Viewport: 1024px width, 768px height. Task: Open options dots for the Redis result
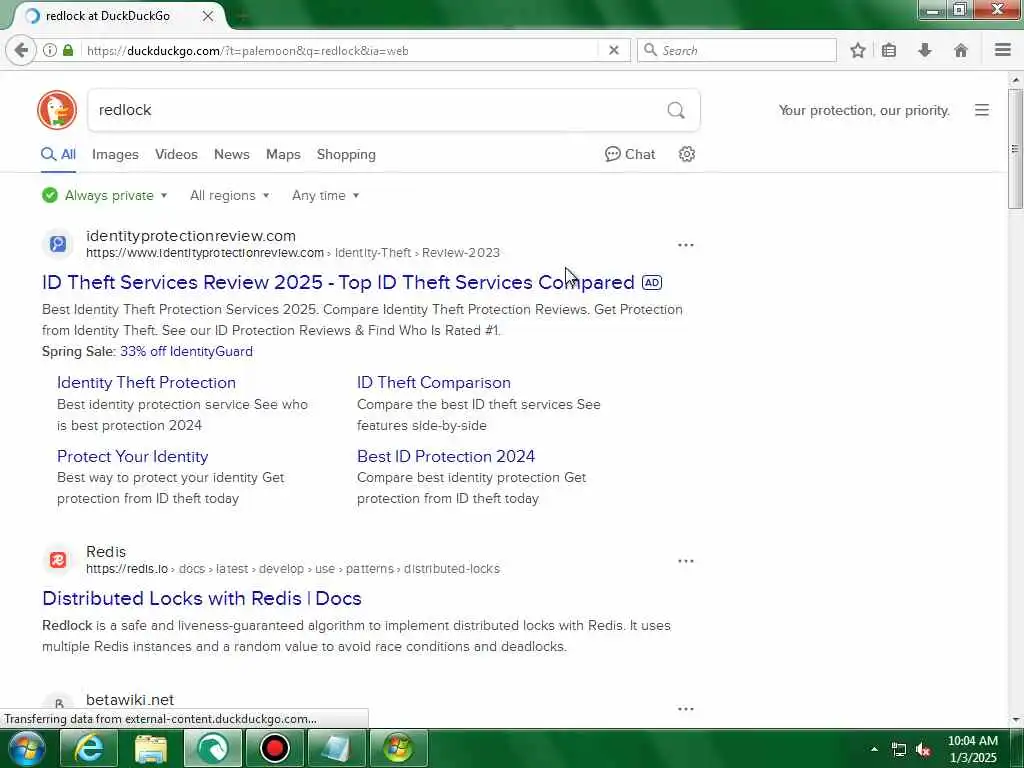(686, 561)
